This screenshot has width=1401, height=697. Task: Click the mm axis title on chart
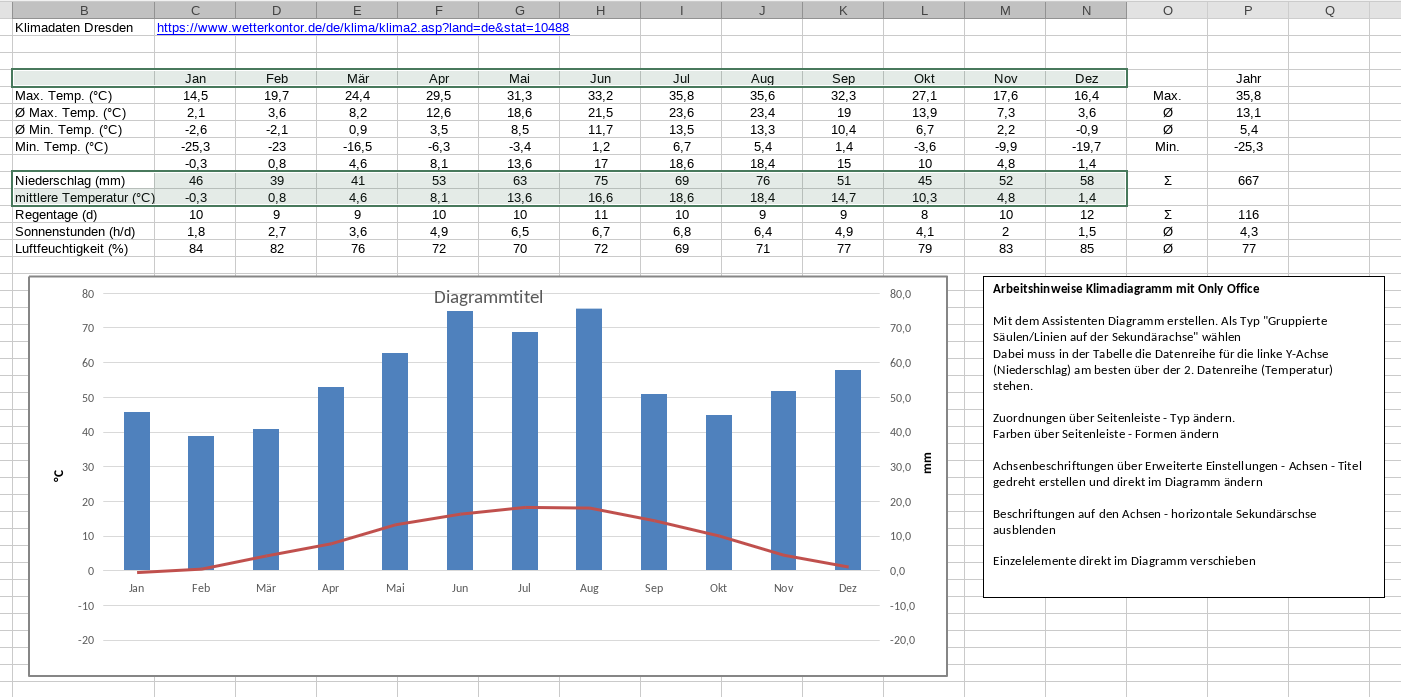tap(927, 462)
